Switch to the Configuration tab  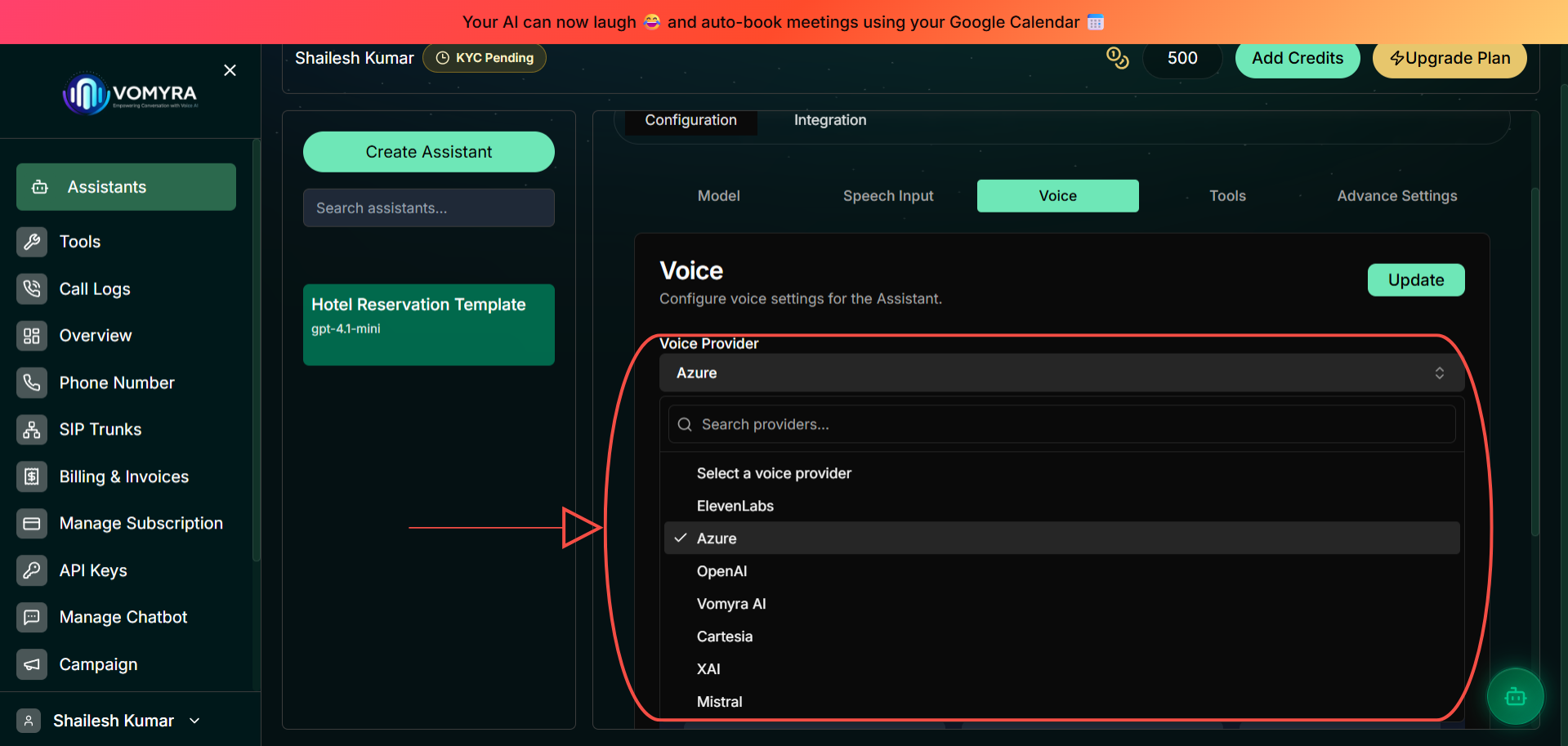(690, 120)
